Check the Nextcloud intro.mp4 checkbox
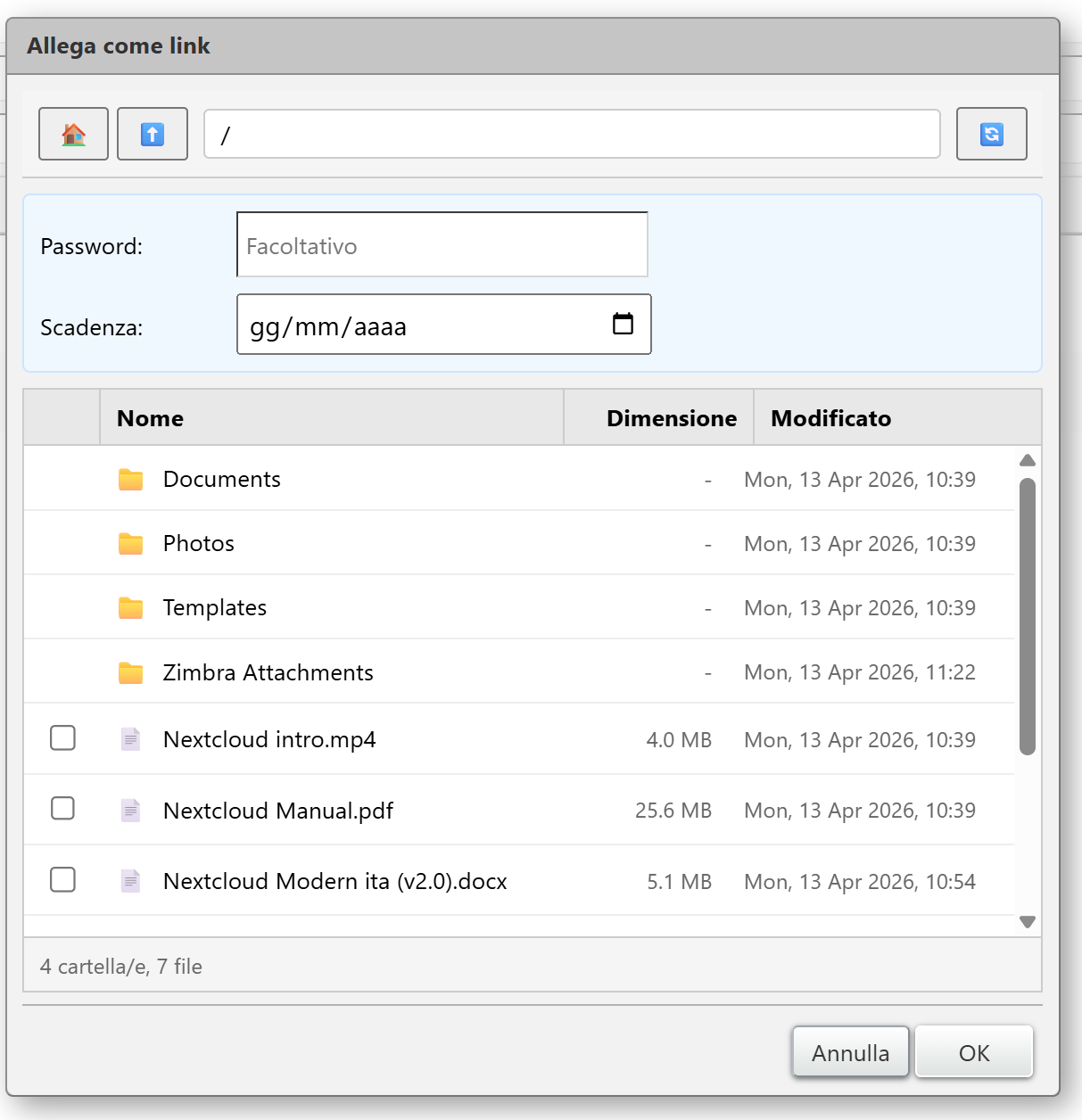Image resolution: width=1082 pixels, height=1120 pixels. click(62, 738)
